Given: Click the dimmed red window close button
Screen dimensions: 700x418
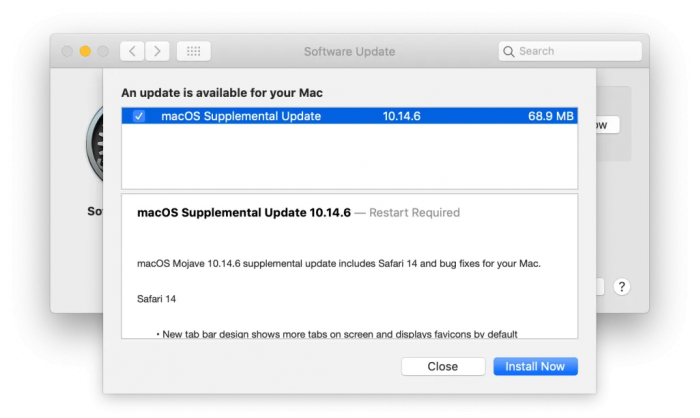Looking at the screenshot, I should (67, 51).
